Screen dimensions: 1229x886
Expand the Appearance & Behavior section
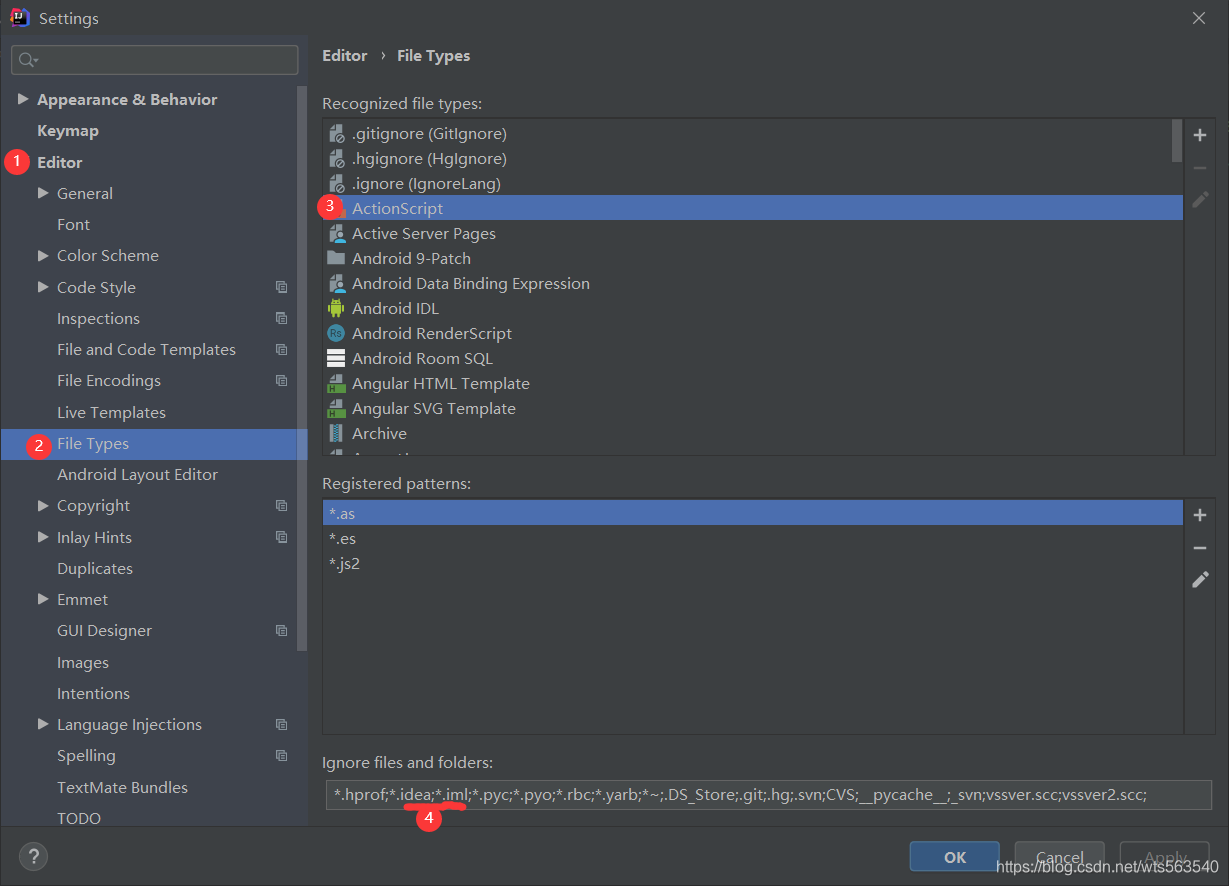click(23, 99)
